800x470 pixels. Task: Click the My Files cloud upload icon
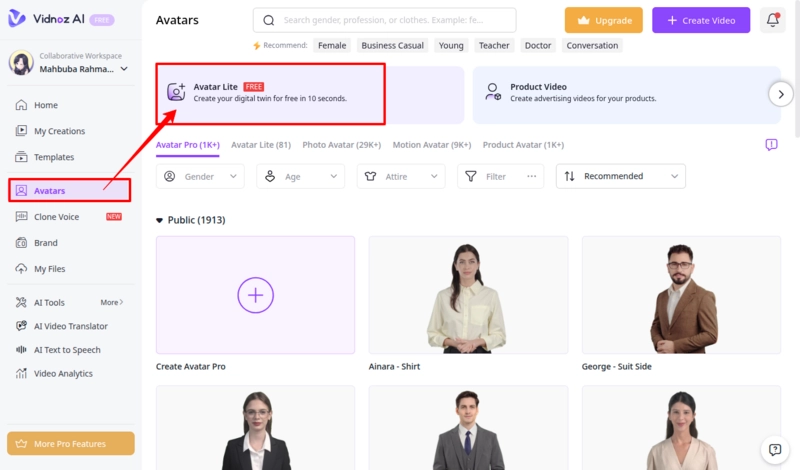coord(21,268)
